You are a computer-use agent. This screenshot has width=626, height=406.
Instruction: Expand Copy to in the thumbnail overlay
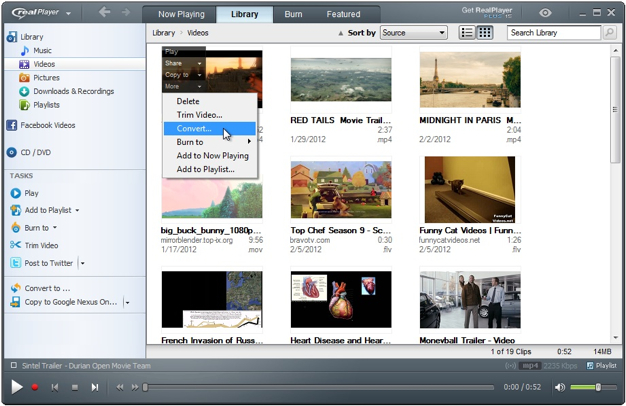pyautogui.click(x=184, y=75)
